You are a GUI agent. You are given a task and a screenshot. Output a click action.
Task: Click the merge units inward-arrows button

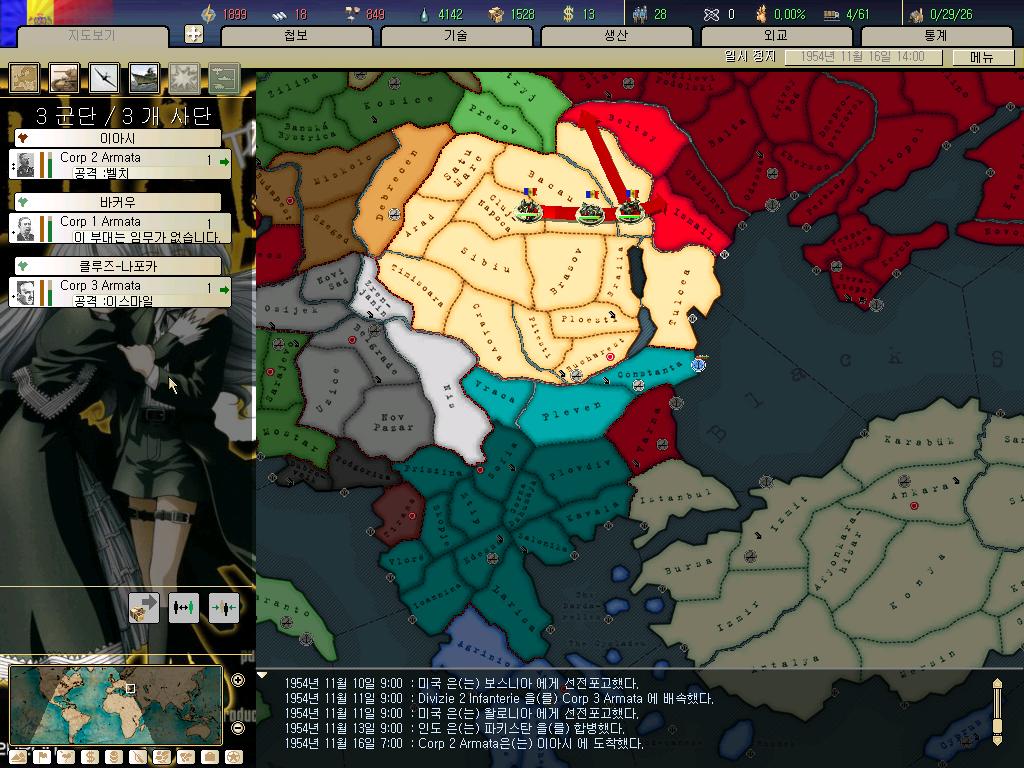224,607
